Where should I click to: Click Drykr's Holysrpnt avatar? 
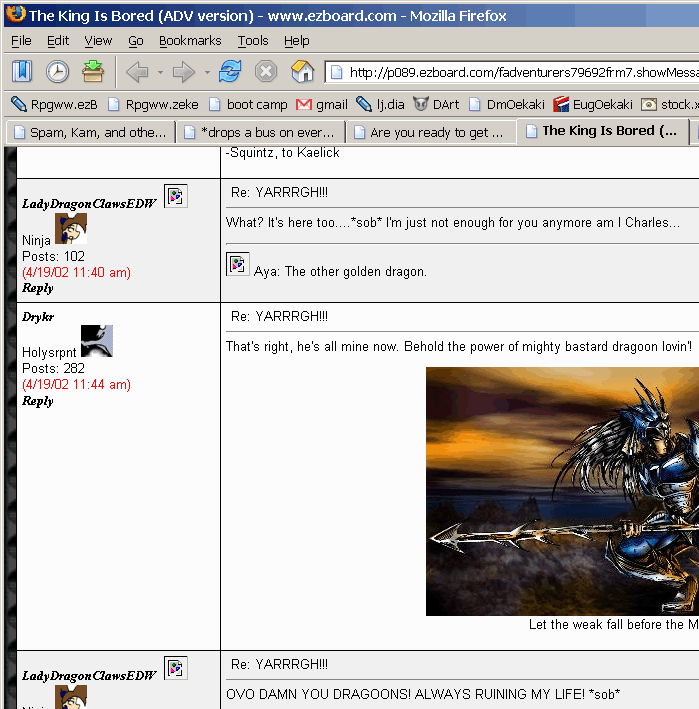(97, 341)
